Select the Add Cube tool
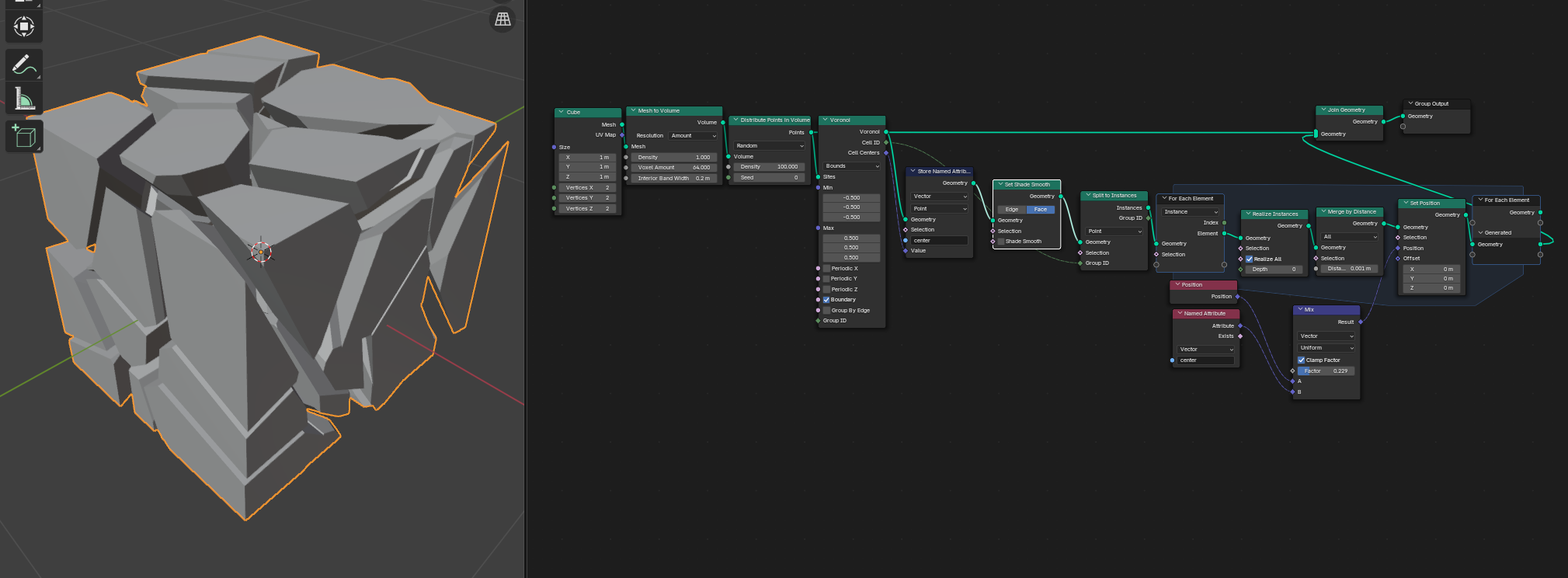 click(x=24, y=136)
